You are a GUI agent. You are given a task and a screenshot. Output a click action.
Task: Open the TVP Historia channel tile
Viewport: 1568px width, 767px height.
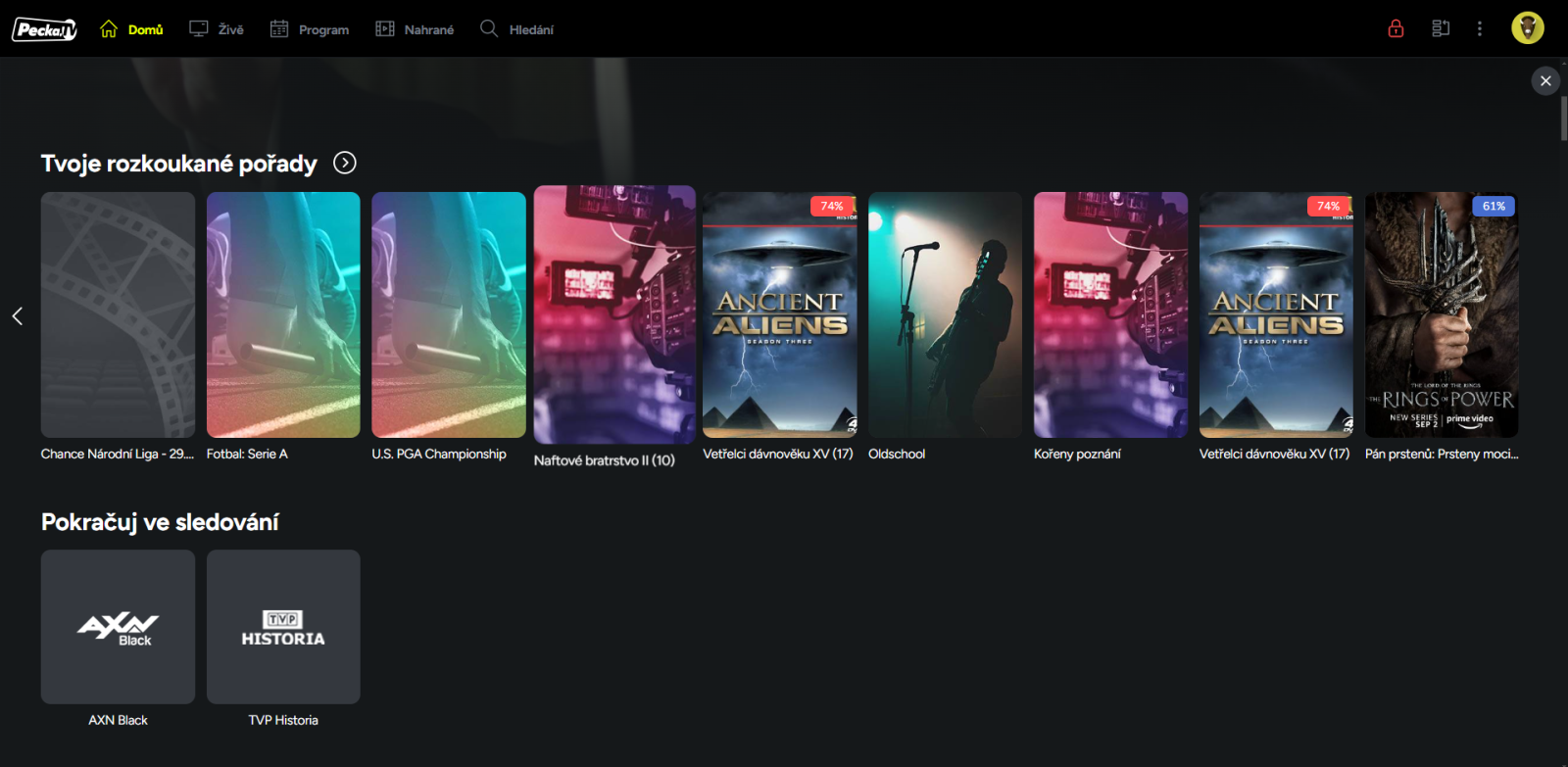283,627
